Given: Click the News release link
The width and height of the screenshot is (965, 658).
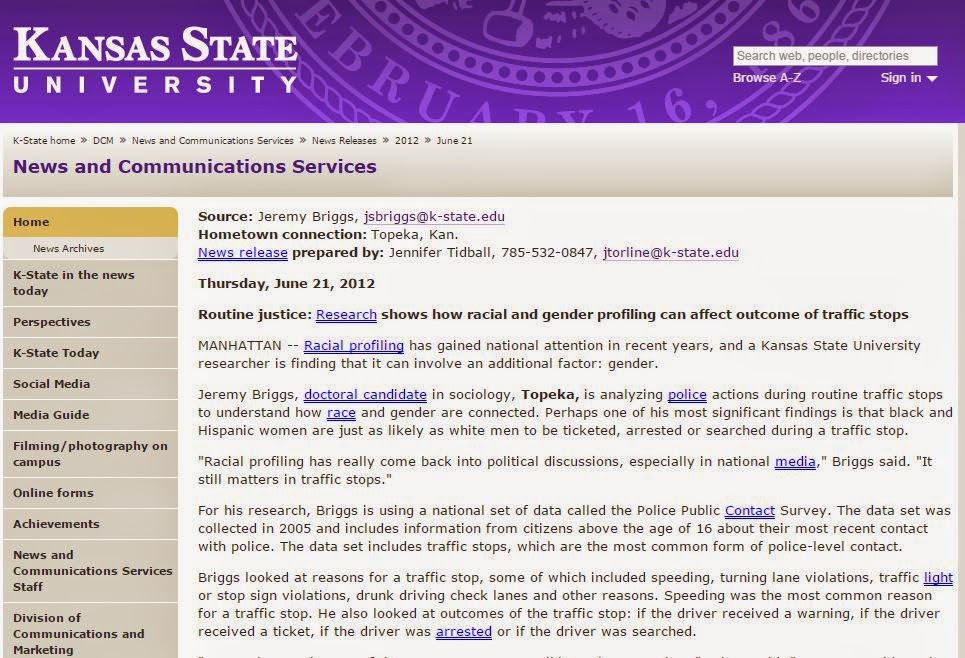Looking at the screenshot, I should point(242,252).
